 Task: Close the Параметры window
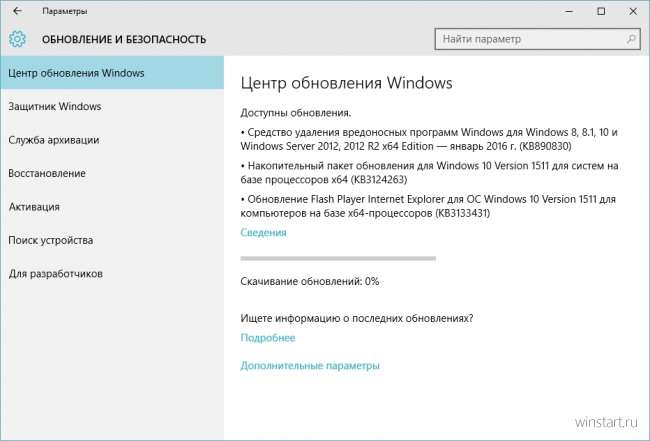[x=633, y=11]
